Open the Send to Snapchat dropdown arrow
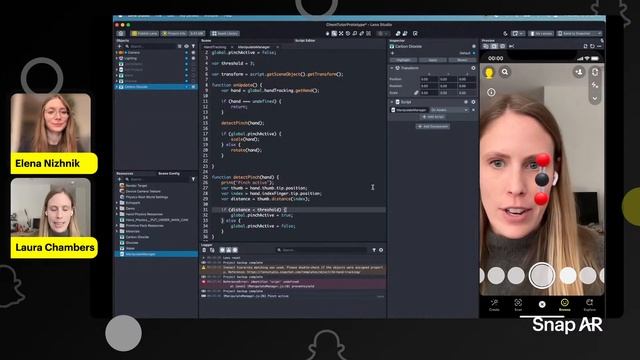The width and height of the screenshot is (640, 360). point(599,33)
